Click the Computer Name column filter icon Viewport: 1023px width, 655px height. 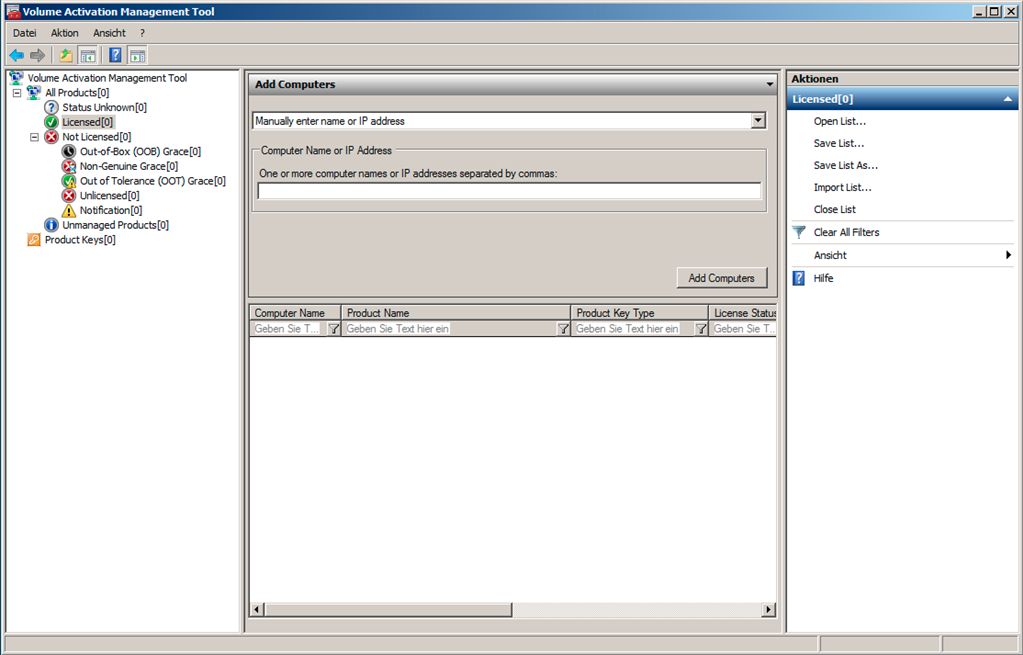click(x=333, y=329)
